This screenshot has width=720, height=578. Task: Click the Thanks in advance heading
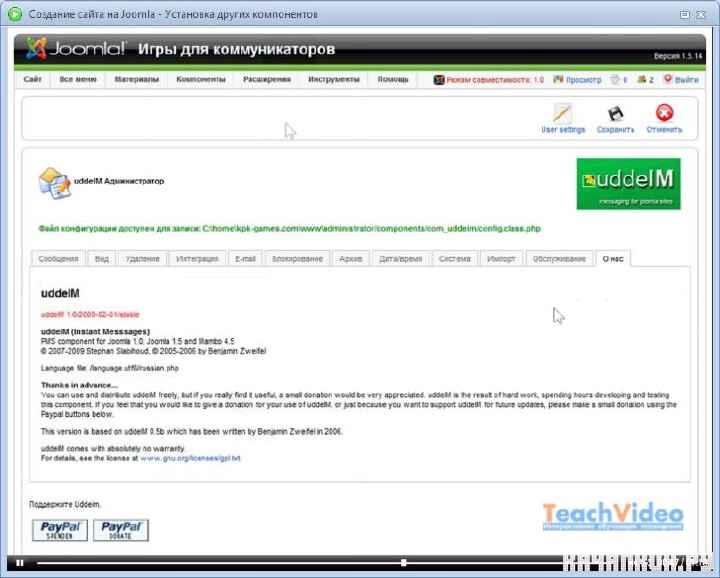pyautogui.click(x=79, y=385)
